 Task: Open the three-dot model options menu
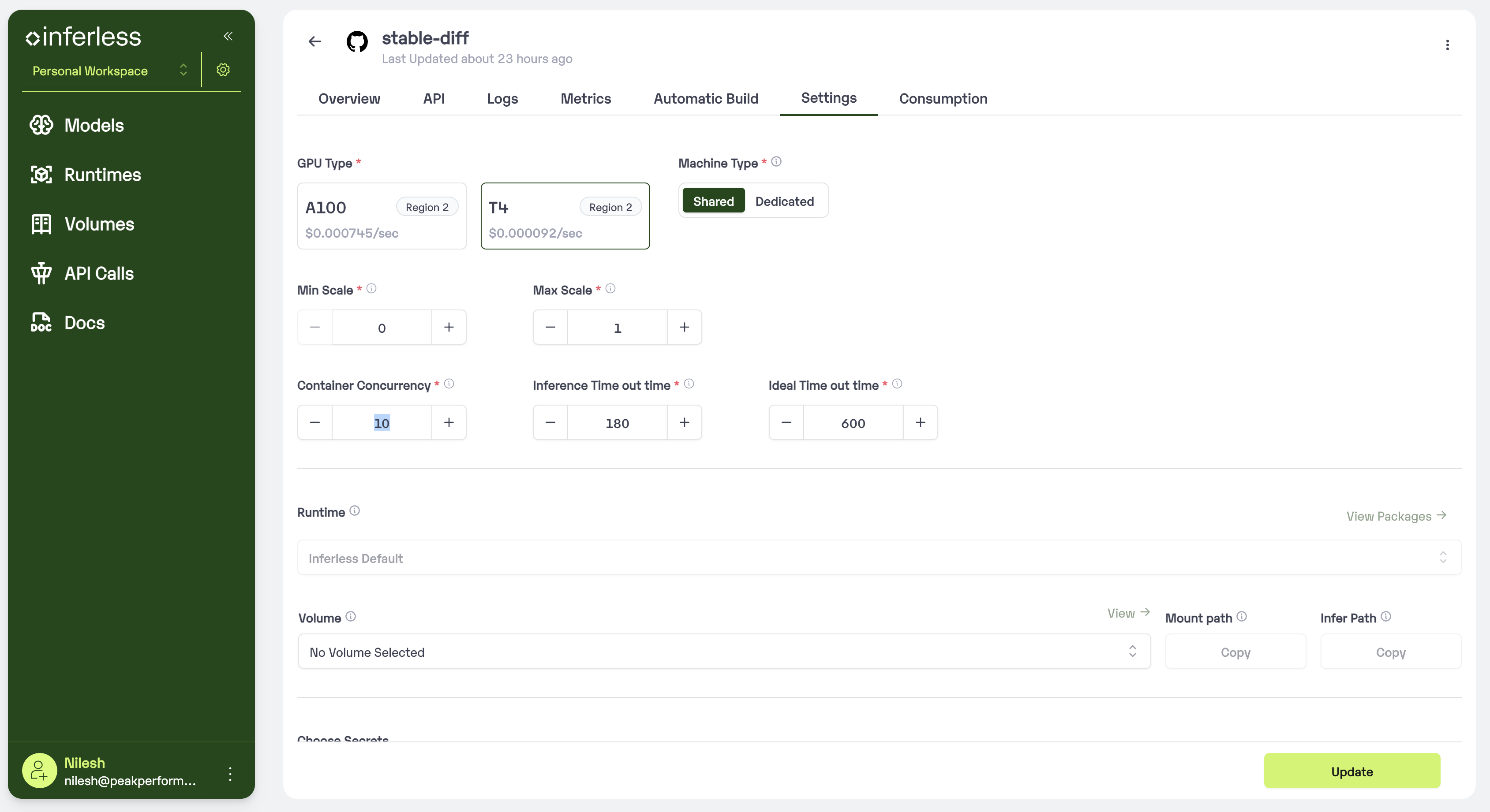(1447, 45)
